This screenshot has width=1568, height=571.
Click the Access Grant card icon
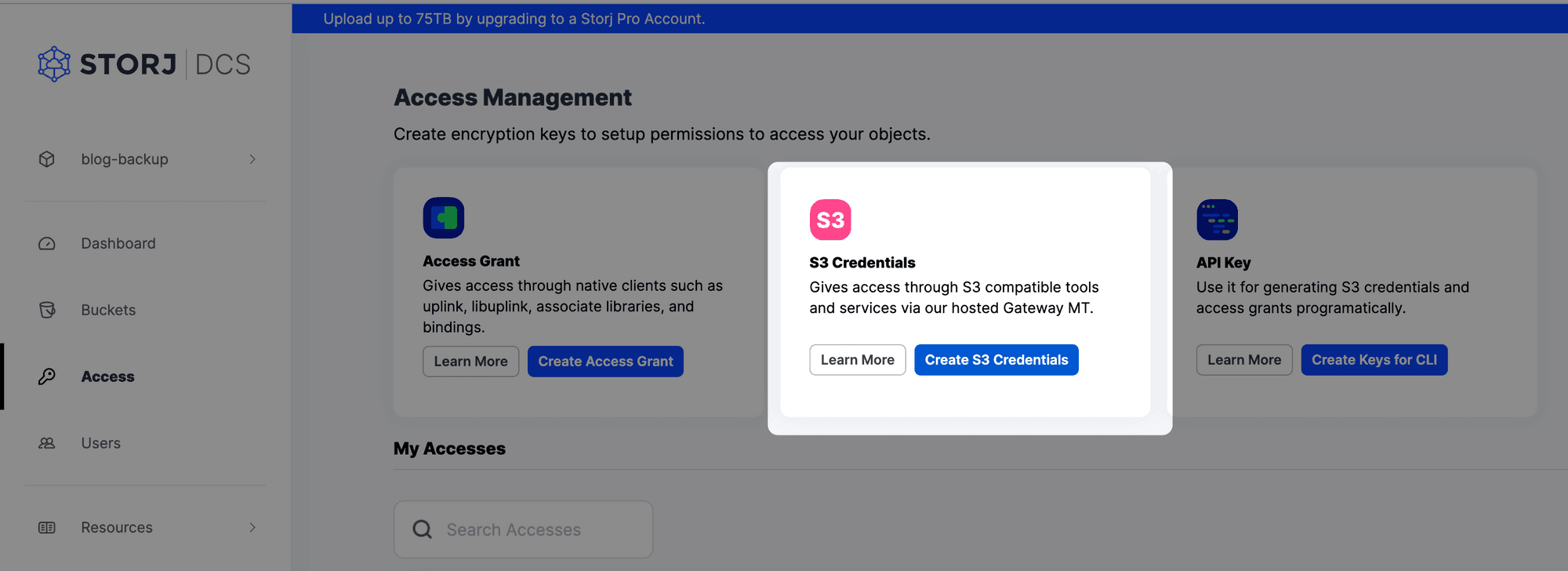pyautogui.click(x=444, y=218)
